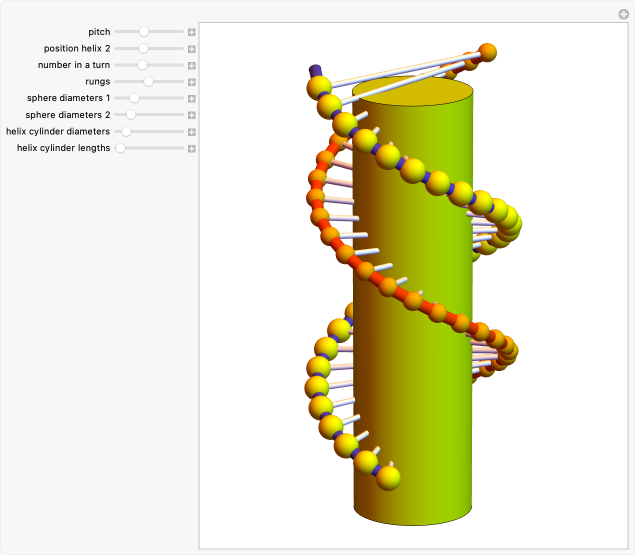The width and height of the screenshot is (635, 556).
Task: Click the top-right panel options icon
Action: [623, 13]
